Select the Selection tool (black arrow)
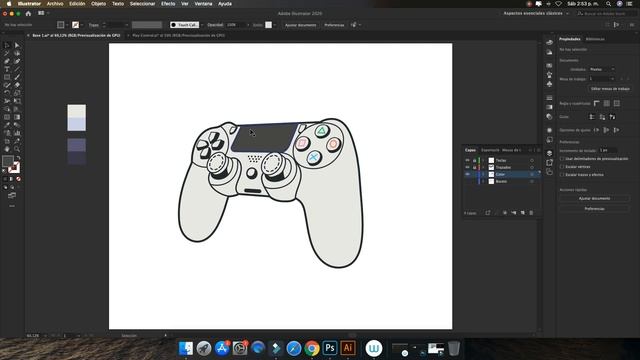The image size is (640, 360). point(7,45)
